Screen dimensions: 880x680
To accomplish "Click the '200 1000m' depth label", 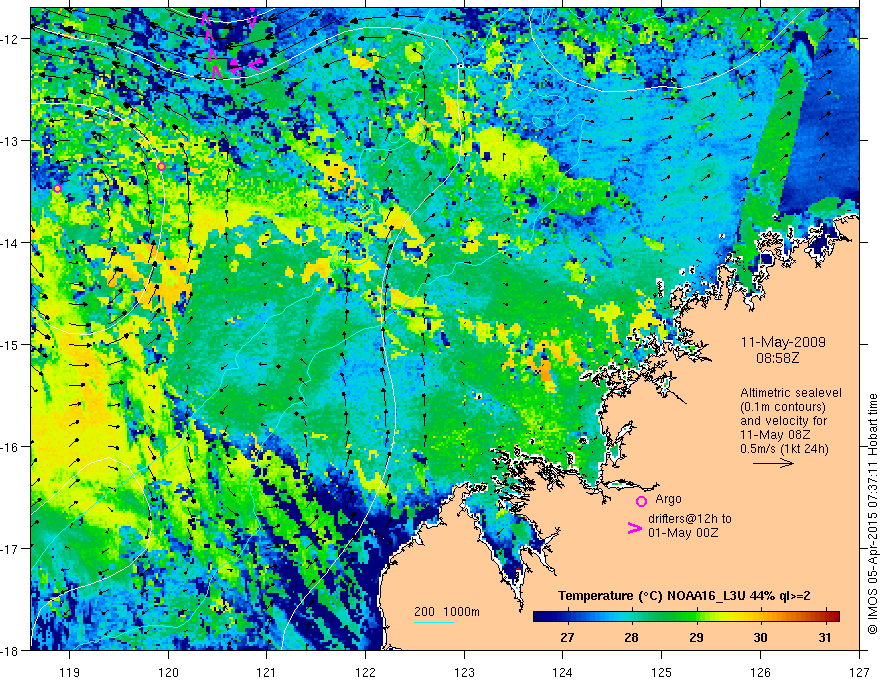I will tap(447, 612).
